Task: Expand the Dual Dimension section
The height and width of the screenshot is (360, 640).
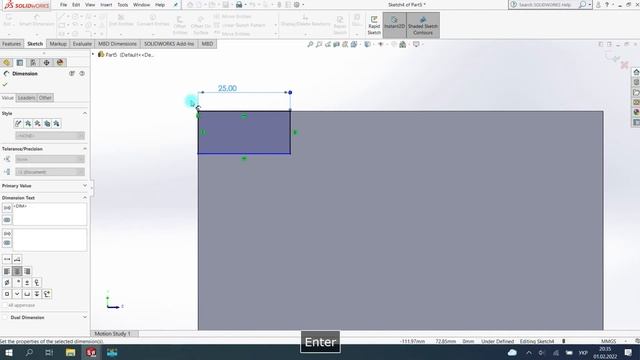Action: coord(84,317)
